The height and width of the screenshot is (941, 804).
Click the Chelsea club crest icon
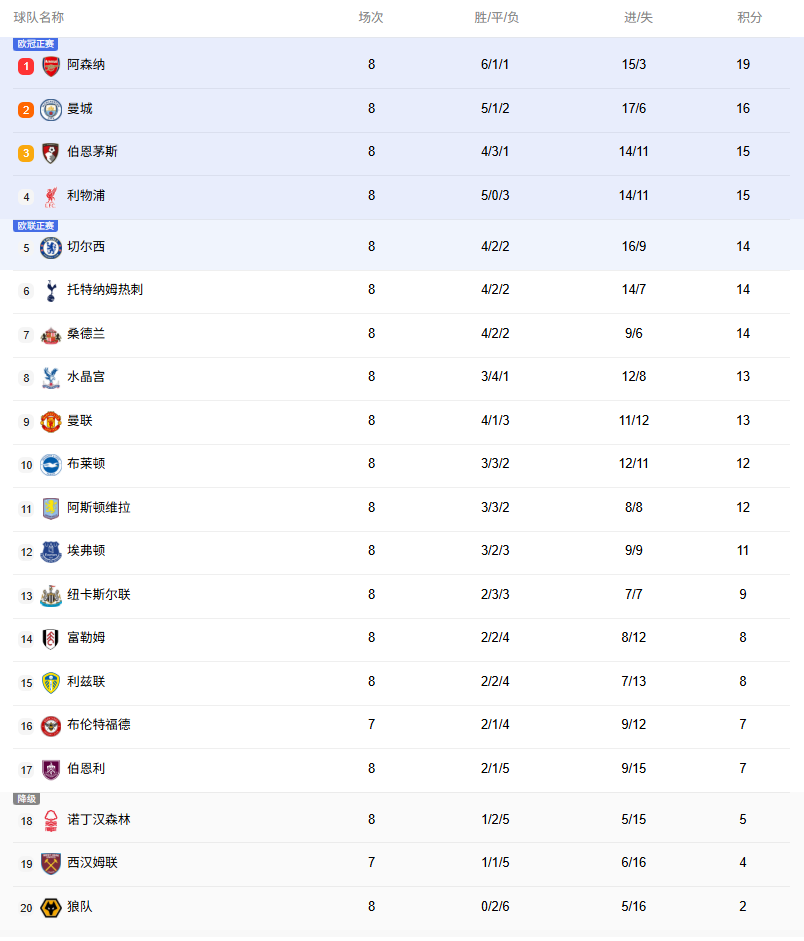tap(51, 247)
